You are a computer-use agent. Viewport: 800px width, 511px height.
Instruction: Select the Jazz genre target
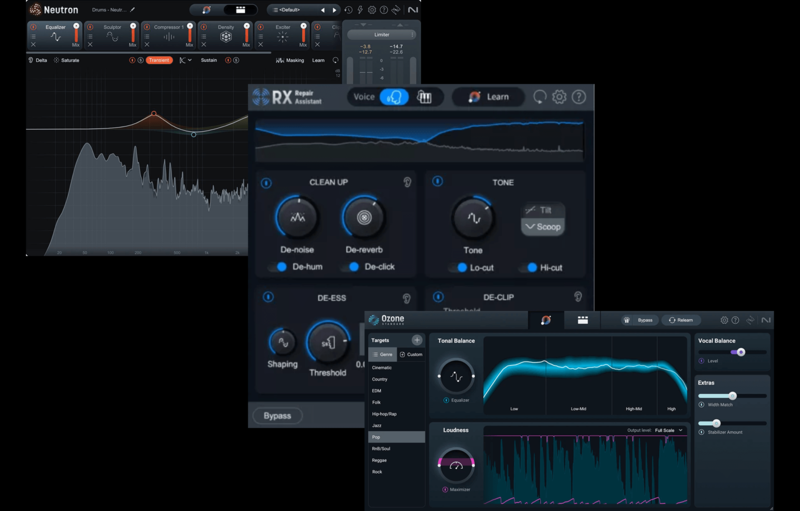[396, 425]
